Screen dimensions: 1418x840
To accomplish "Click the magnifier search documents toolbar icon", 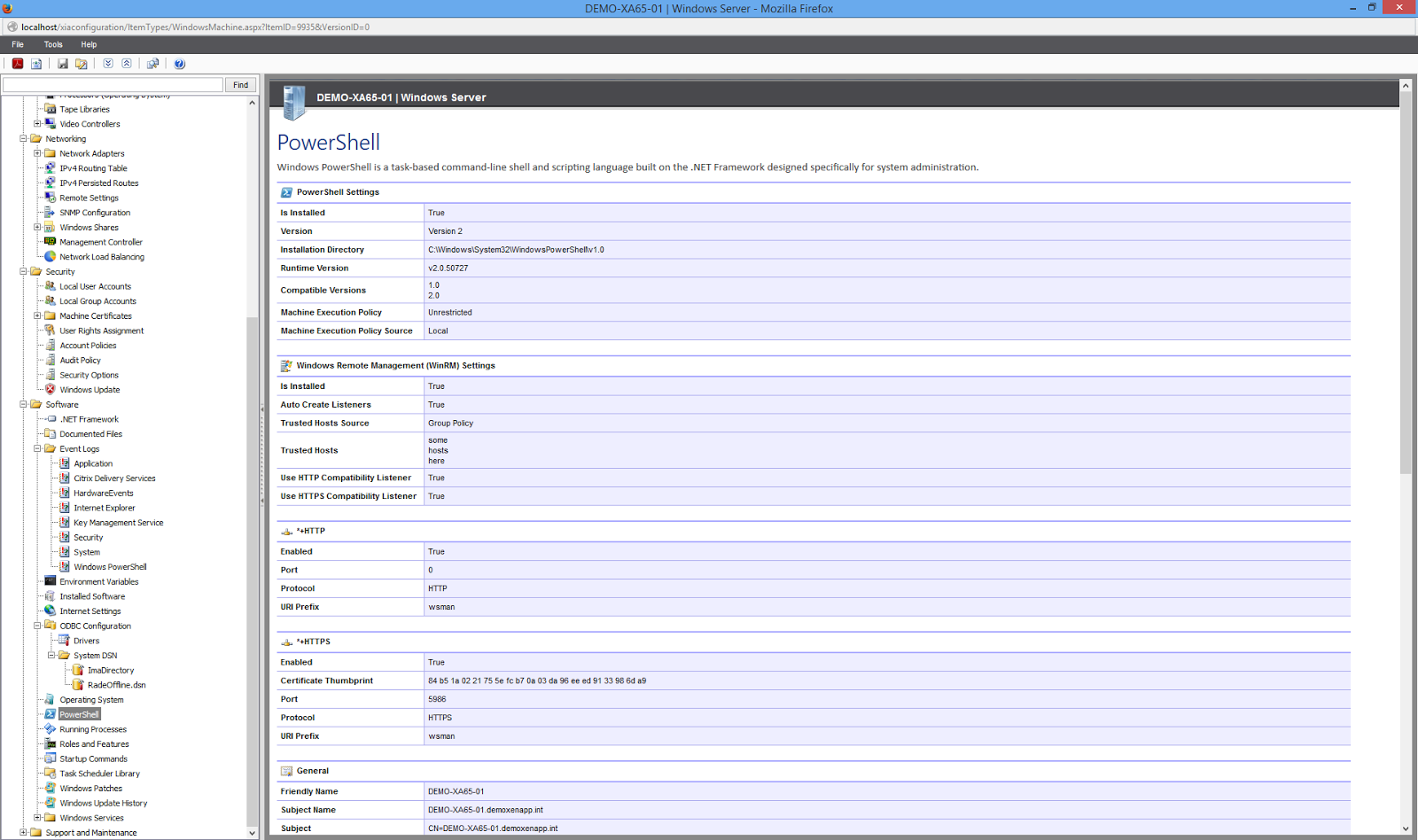I will click(x=153, y=64).
